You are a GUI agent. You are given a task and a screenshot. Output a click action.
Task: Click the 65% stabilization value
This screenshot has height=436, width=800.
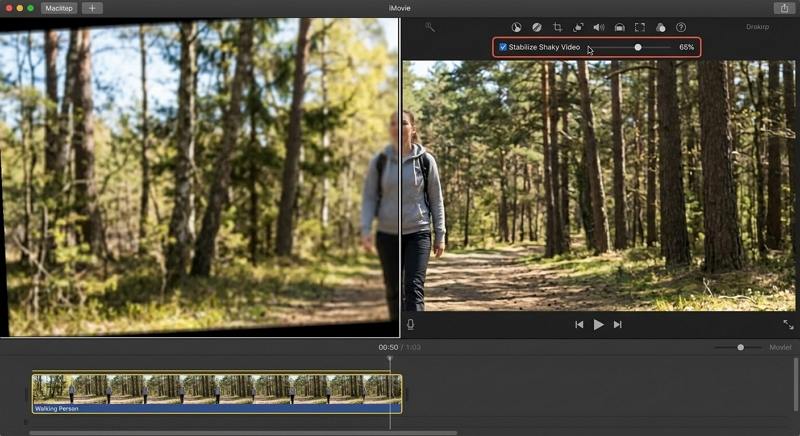tap(686, 47)
